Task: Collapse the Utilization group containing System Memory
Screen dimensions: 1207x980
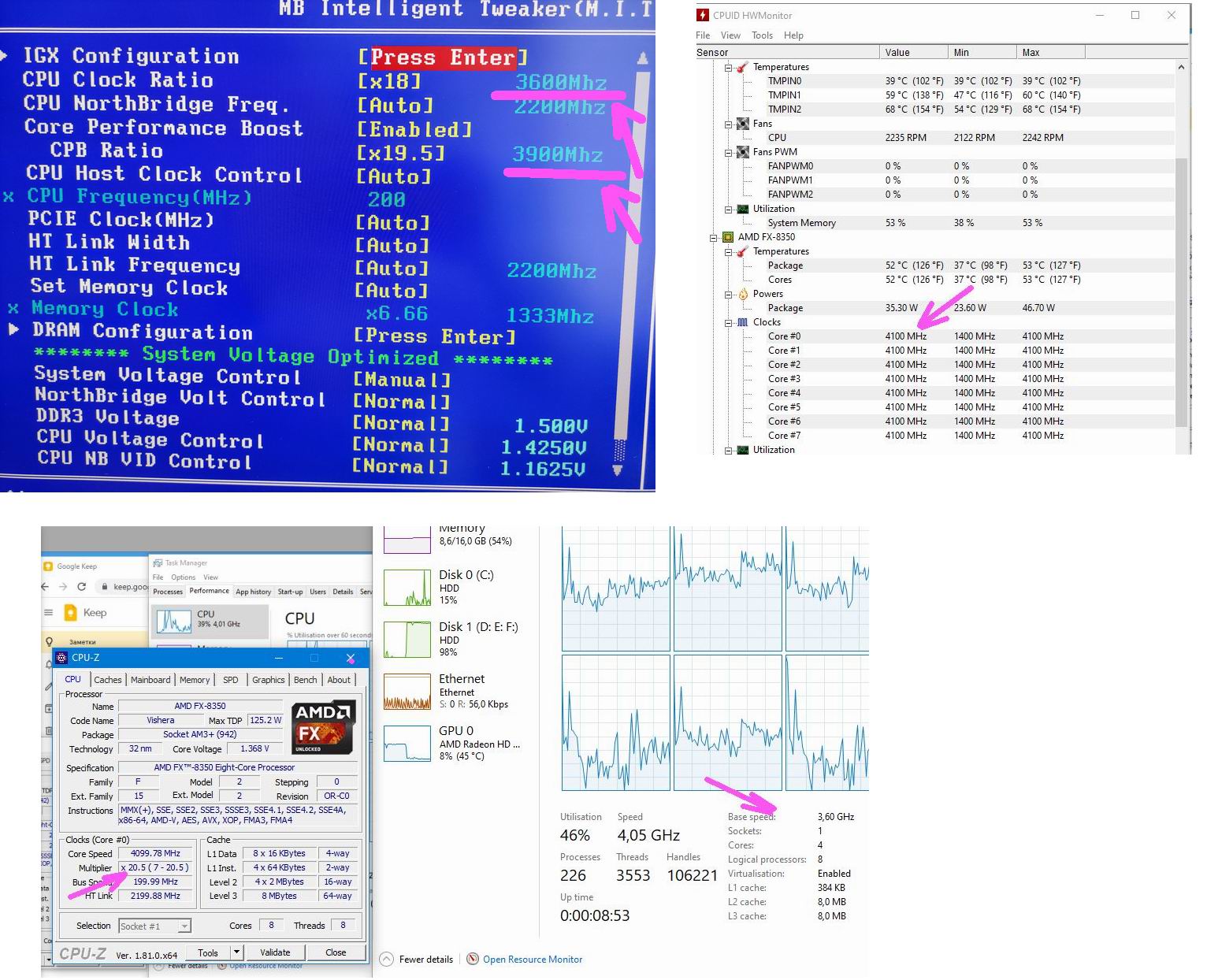Action: point(728,209)
